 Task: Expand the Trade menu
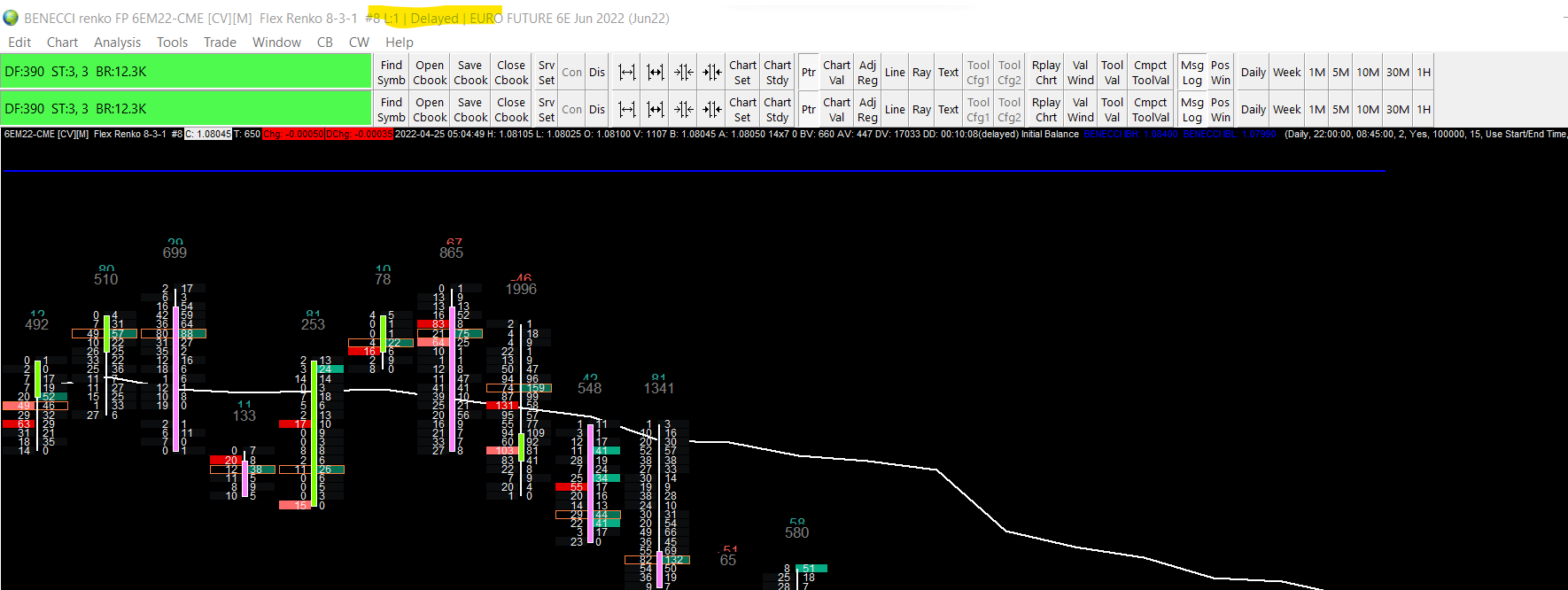(220, 43)
